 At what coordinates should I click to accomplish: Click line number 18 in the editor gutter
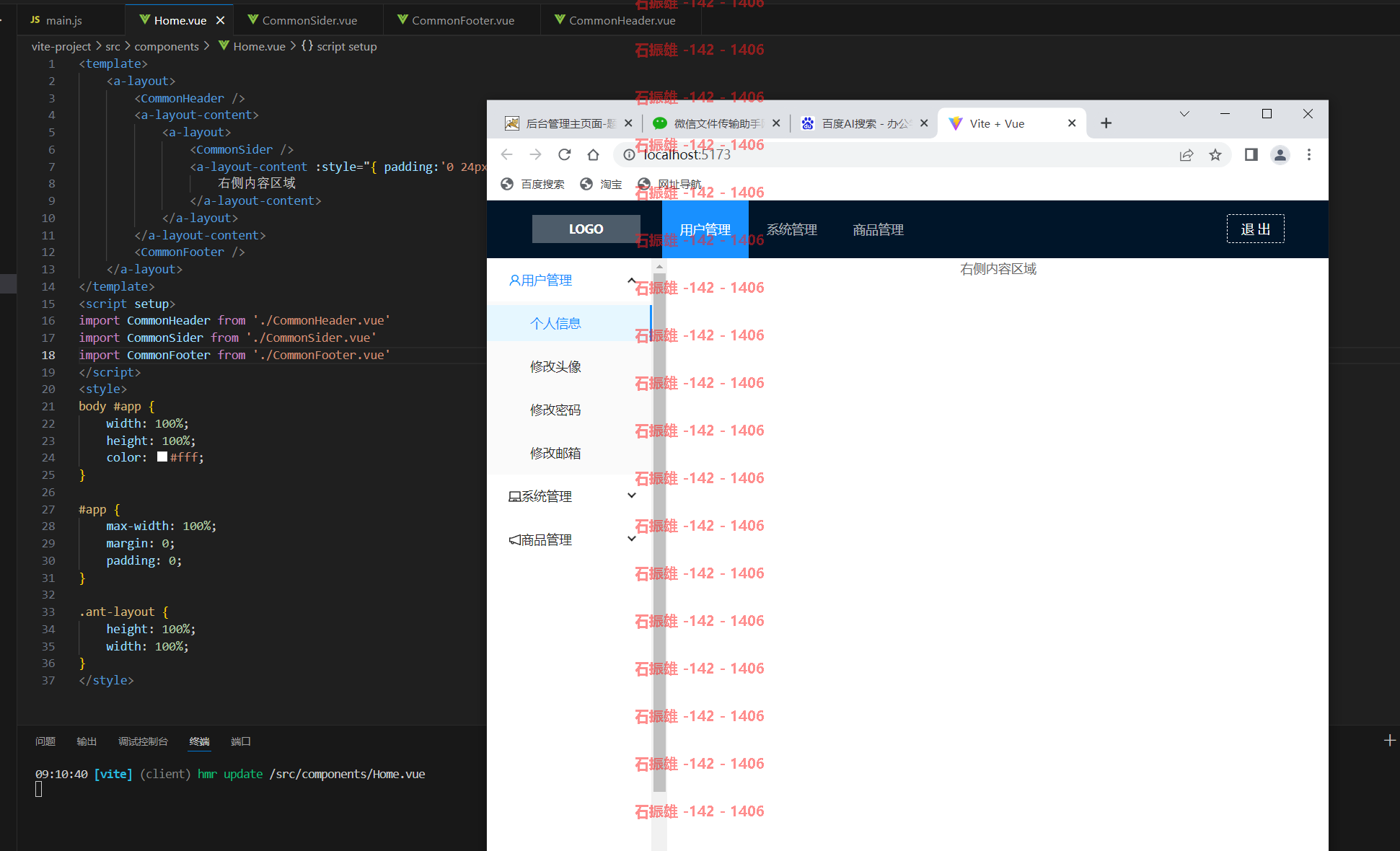[48, 355]
